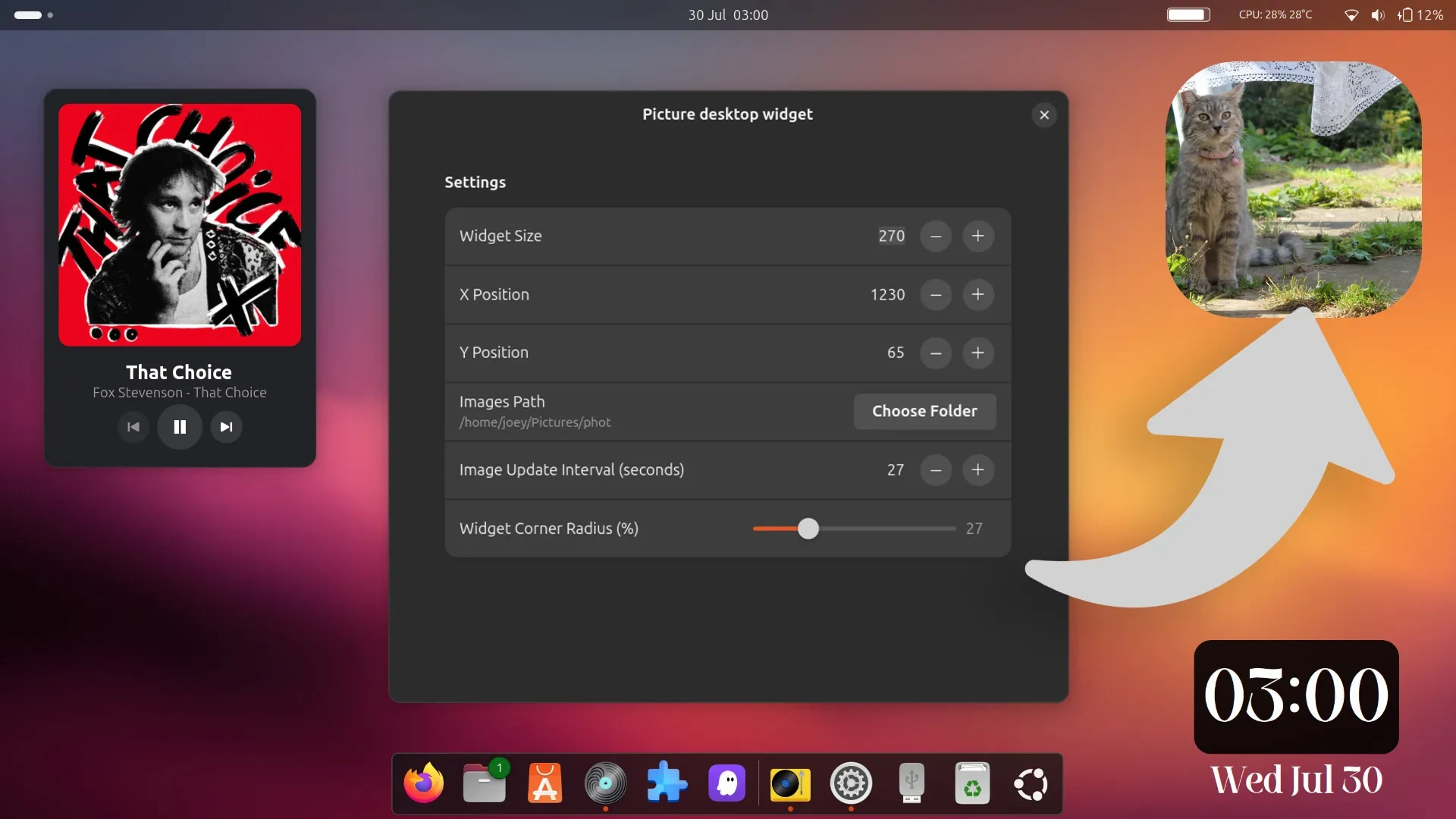The width and height of the screenshot is (1456, 819).
Task: Open the Files app in dock
Action: pos(484,783)
